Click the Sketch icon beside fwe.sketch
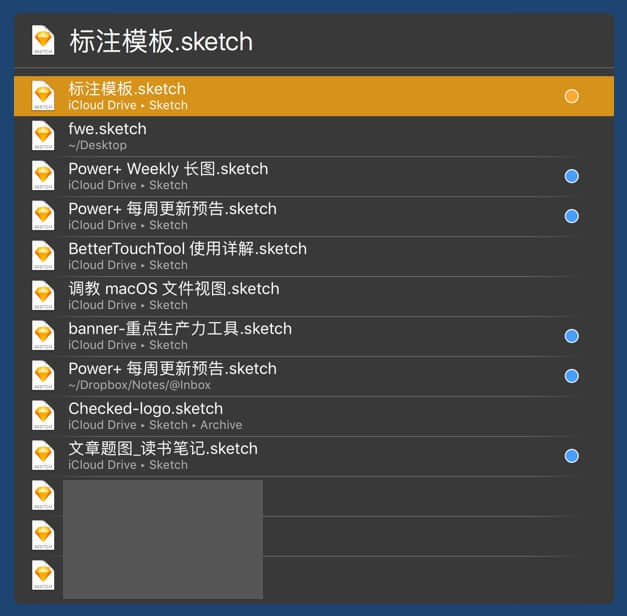Image resolution: width=627 pixels, height=616 pixels. (x=43, y=136)
